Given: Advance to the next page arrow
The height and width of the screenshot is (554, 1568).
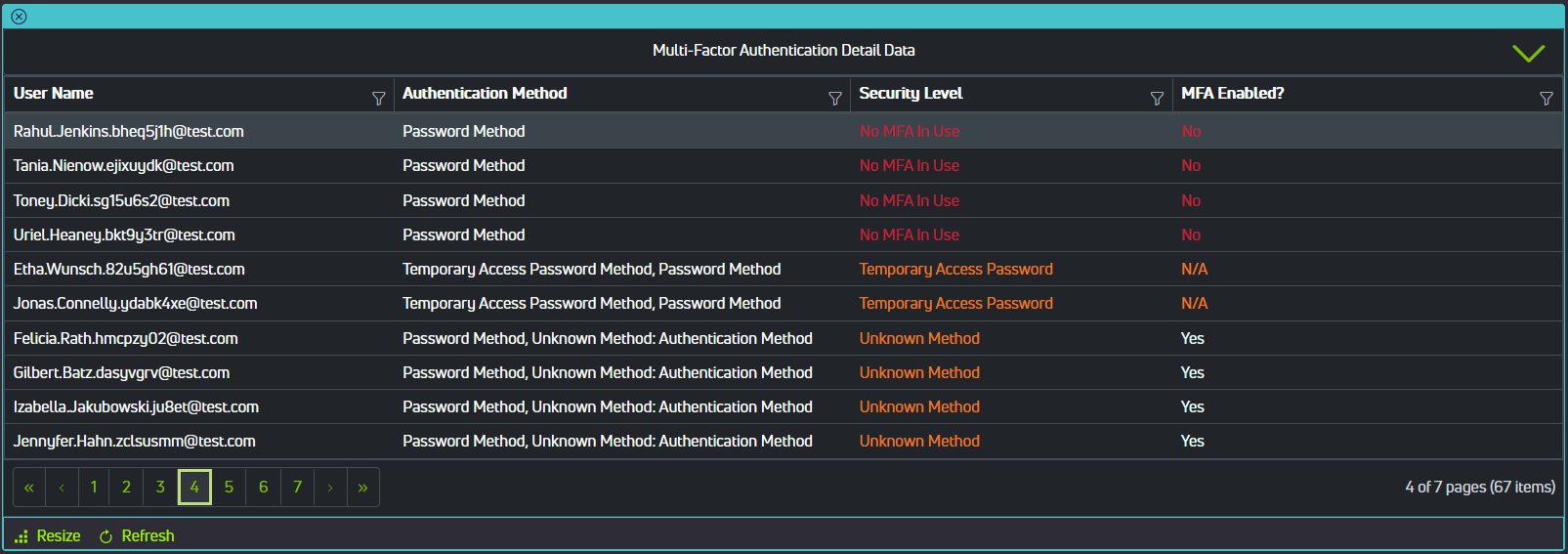Looking at the screenshot, I should [330, 488].
